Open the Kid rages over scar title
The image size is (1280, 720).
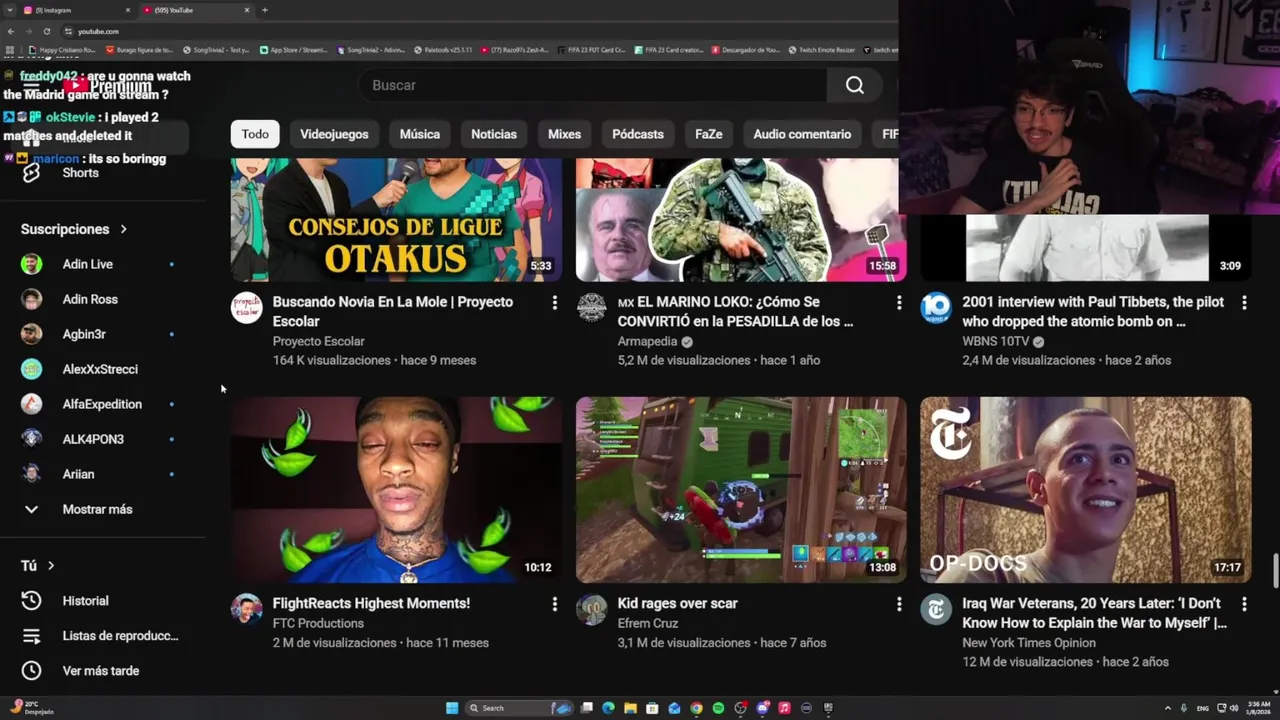tap(677, 603)
